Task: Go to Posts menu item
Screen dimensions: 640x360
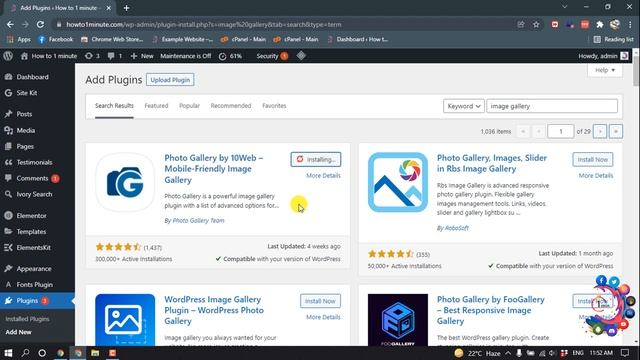Action: click(24, 114)
